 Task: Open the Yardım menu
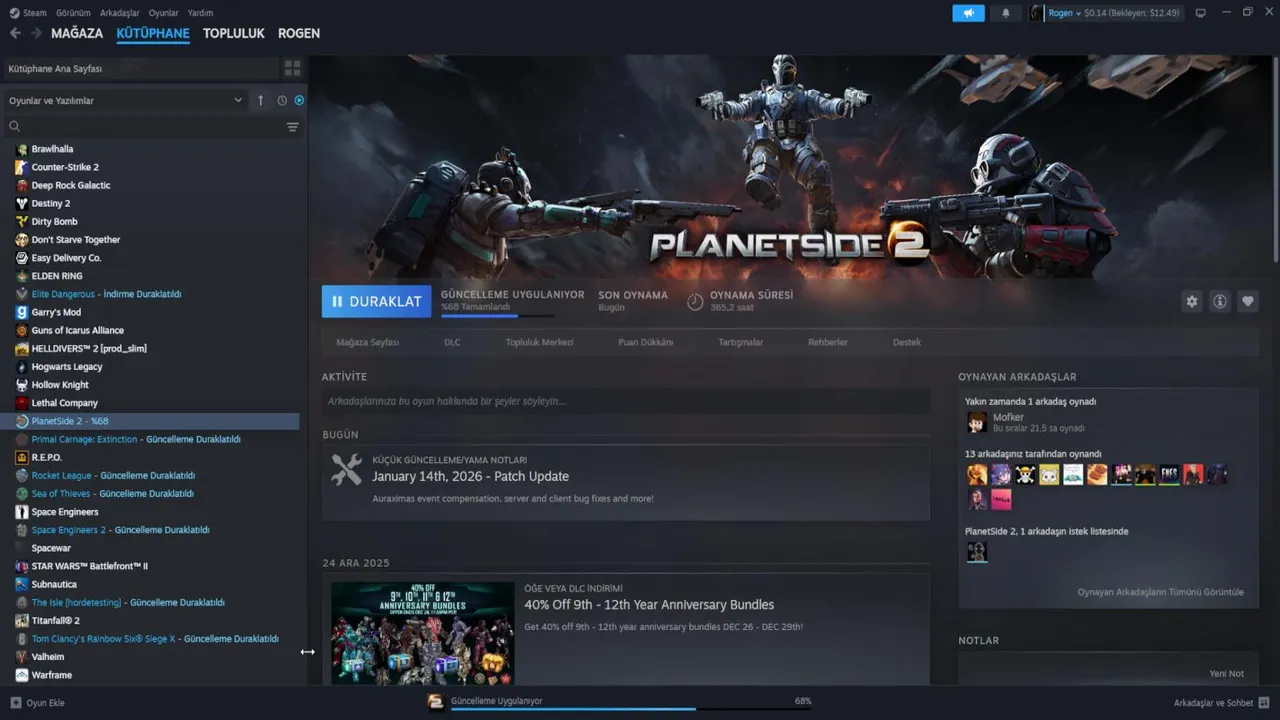200,13
